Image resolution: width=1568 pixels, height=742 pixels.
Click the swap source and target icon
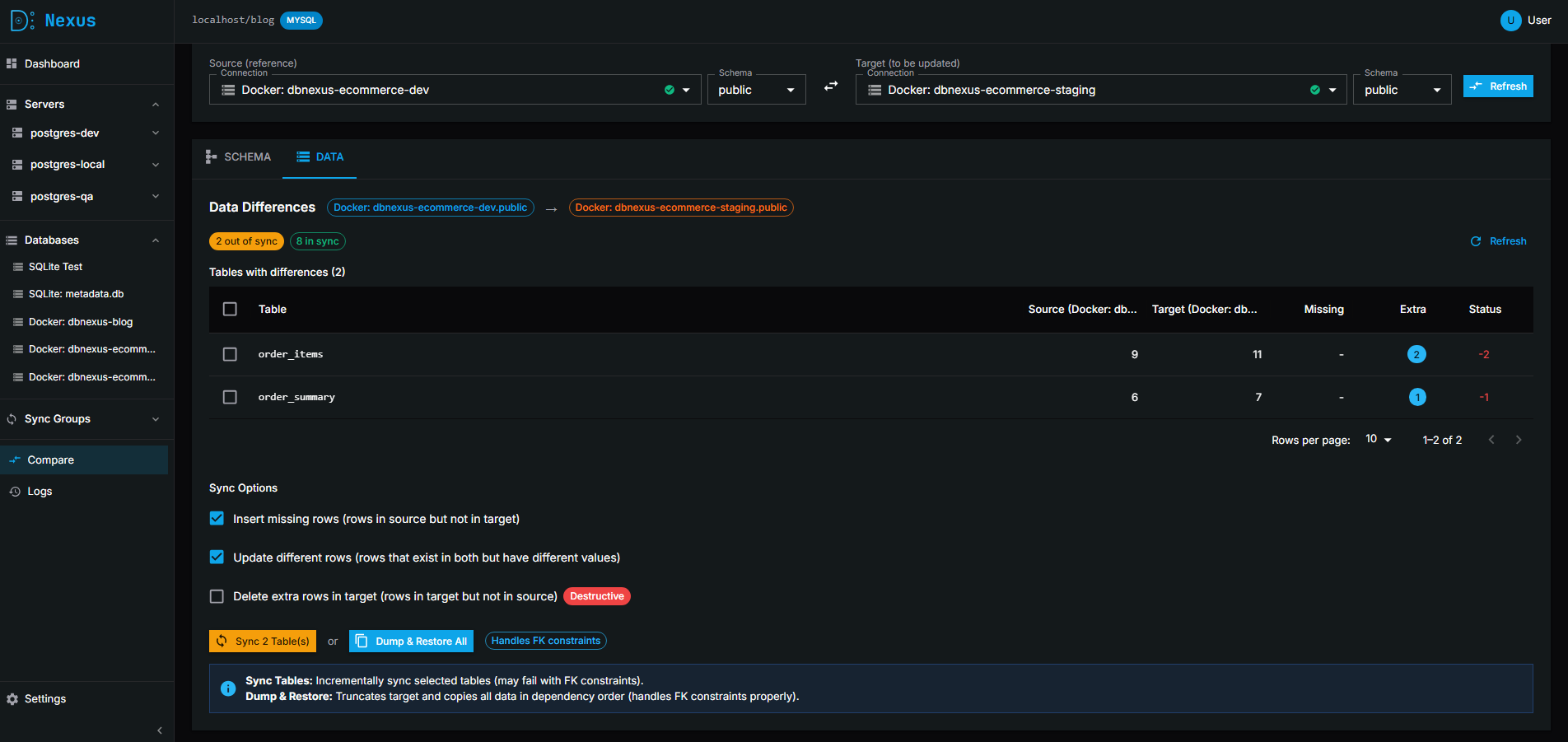click(831, 86)
